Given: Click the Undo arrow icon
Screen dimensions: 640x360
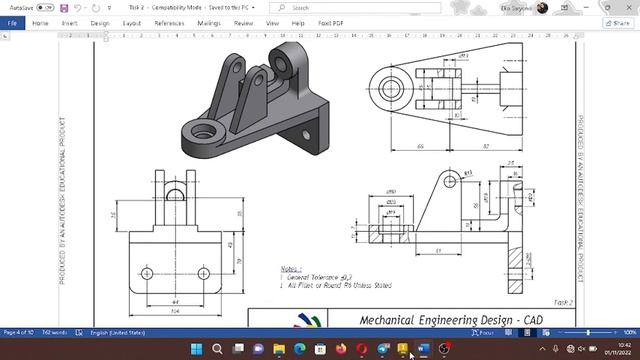Looking at the screenshot, I should coord(78,8).
